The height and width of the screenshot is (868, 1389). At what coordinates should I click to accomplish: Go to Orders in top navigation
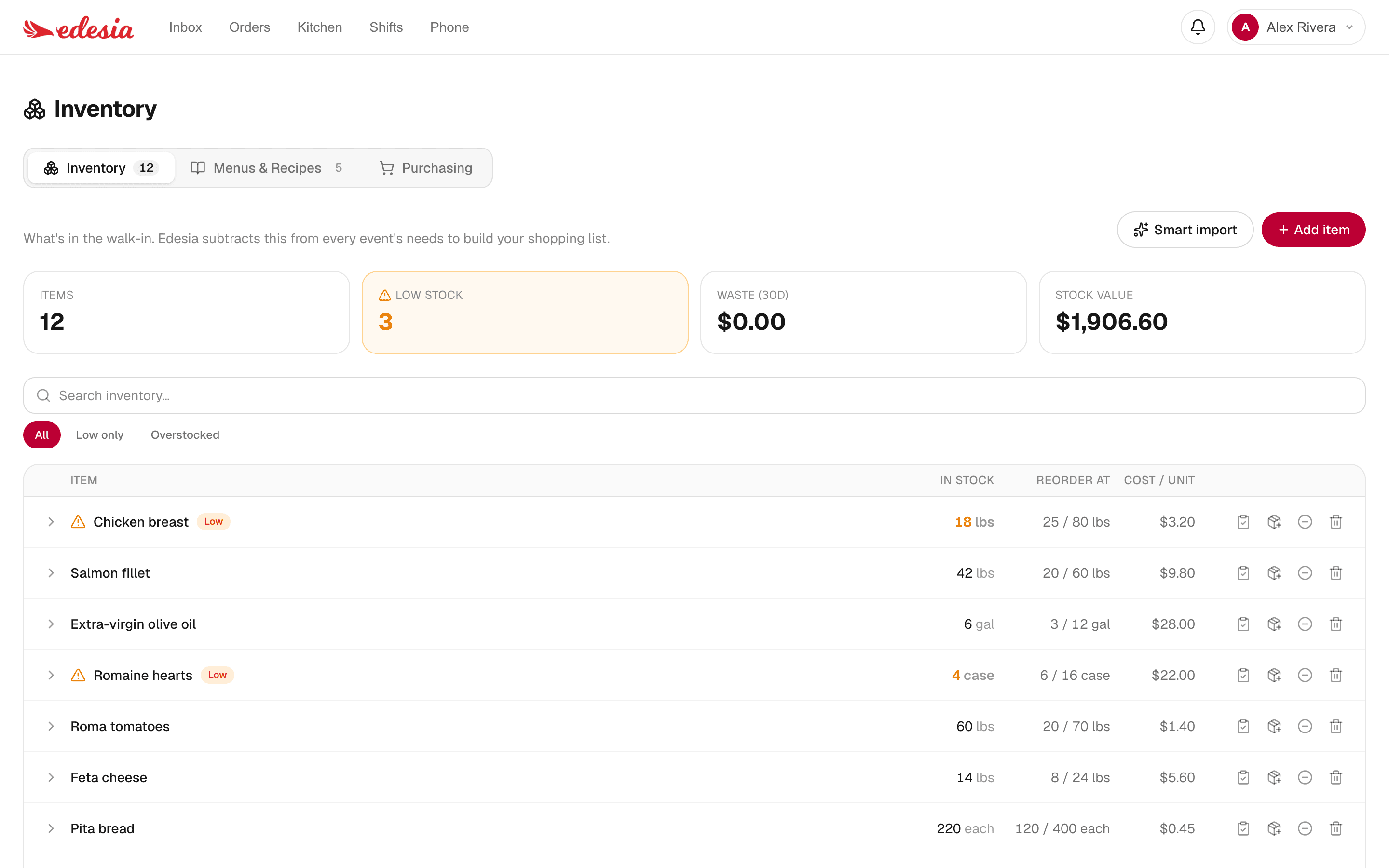[x=250, y=27]
